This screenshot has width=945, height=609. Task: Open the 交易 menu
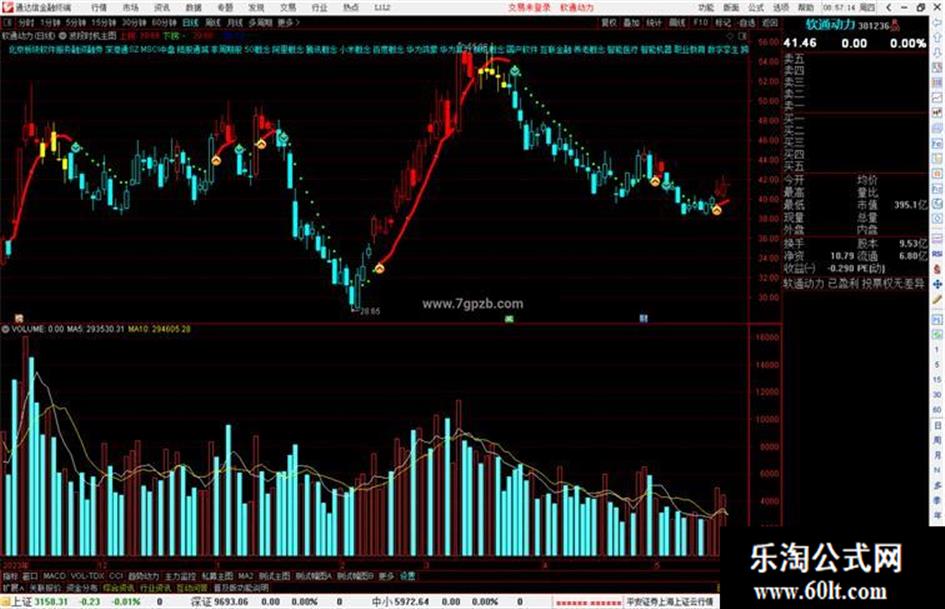click(x=288, y=8)
